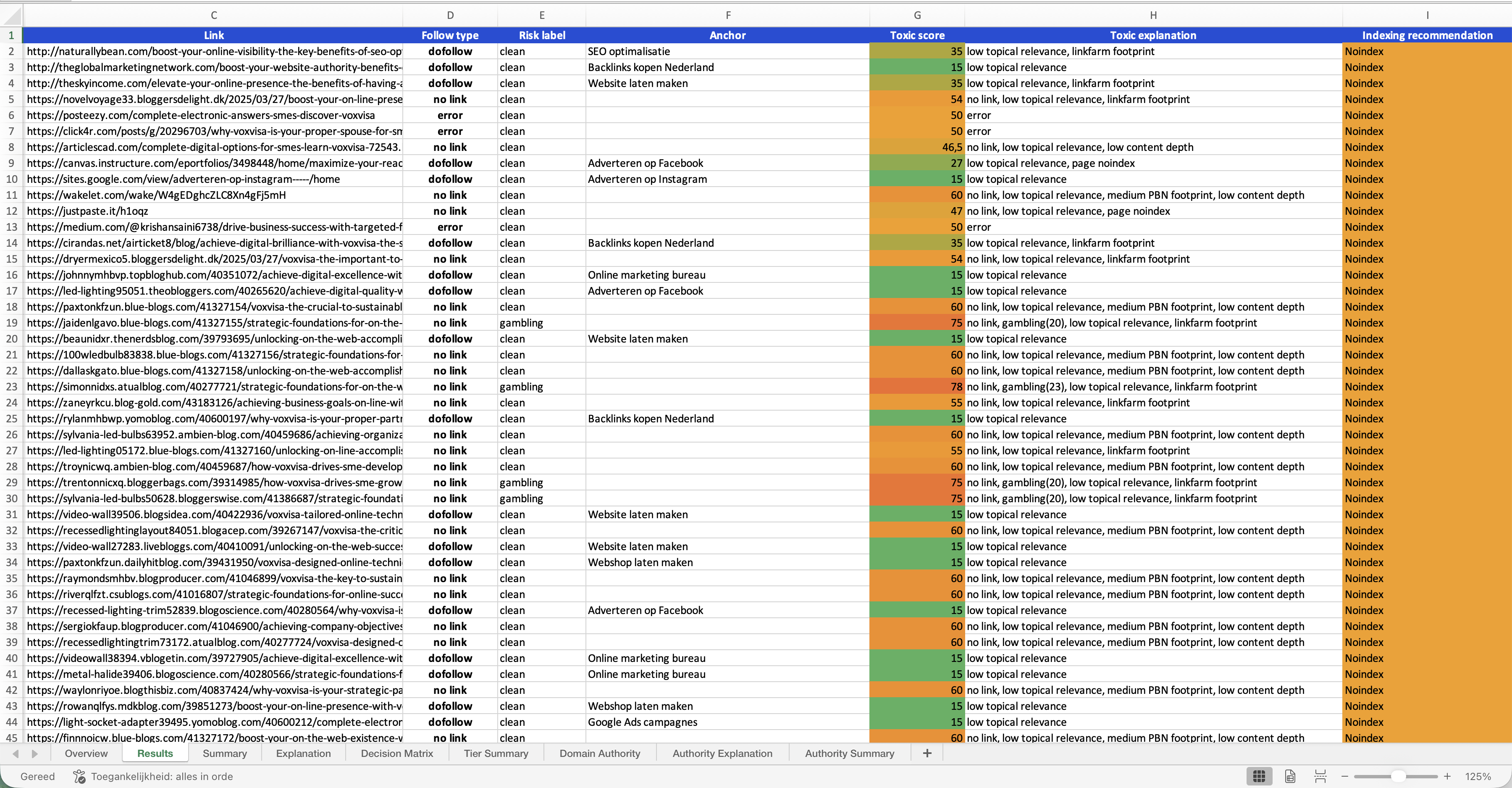Viewport: 1512px width, 788px height.
Task: Add a new sheet with plus icon
Action: tap(927, 754)
